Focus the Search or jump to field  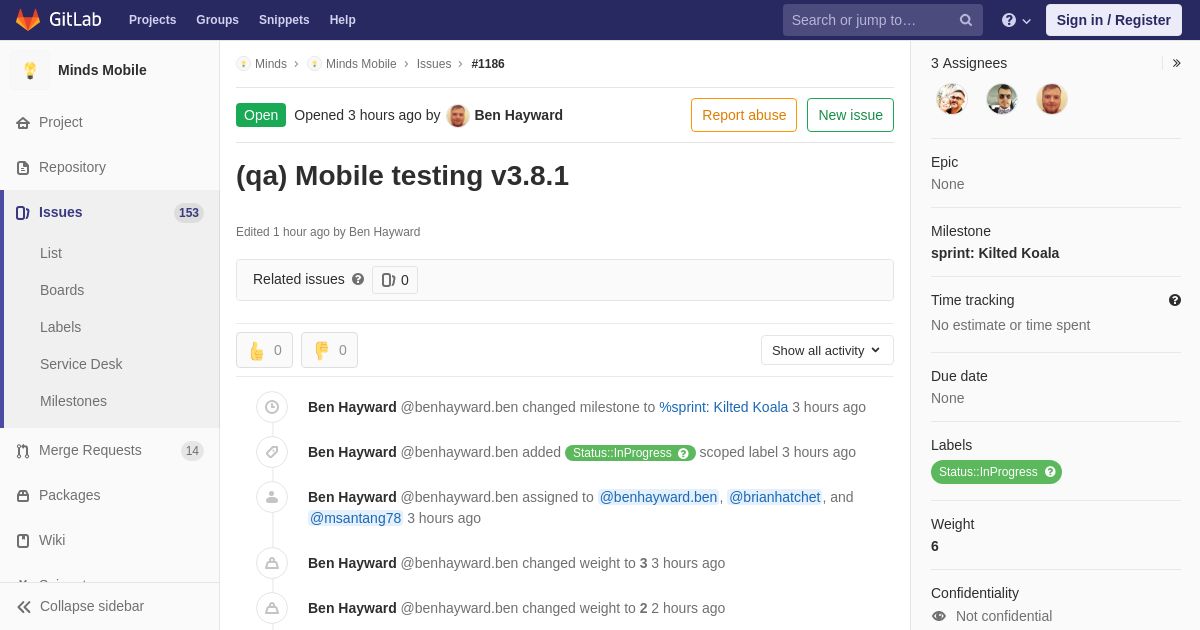tap(870, 20)
